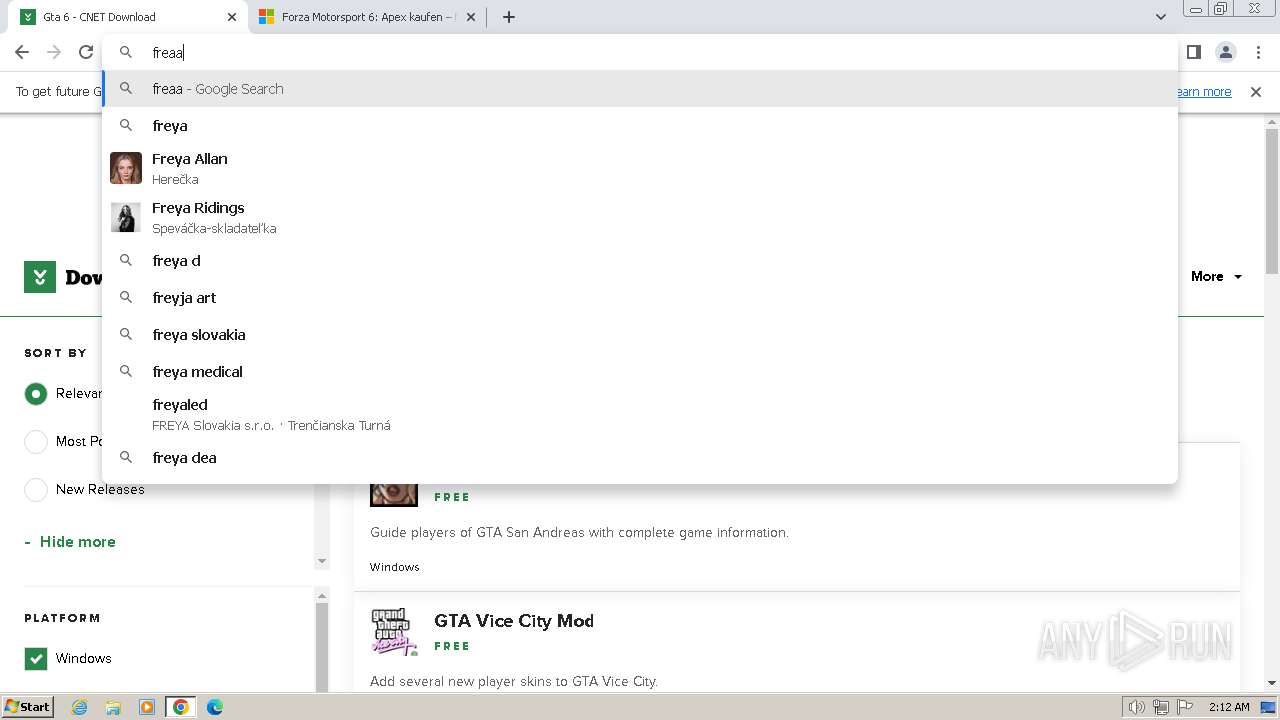Collapse options with Hide more
Screen dimensions: 1280x720
tap(70, 541)
